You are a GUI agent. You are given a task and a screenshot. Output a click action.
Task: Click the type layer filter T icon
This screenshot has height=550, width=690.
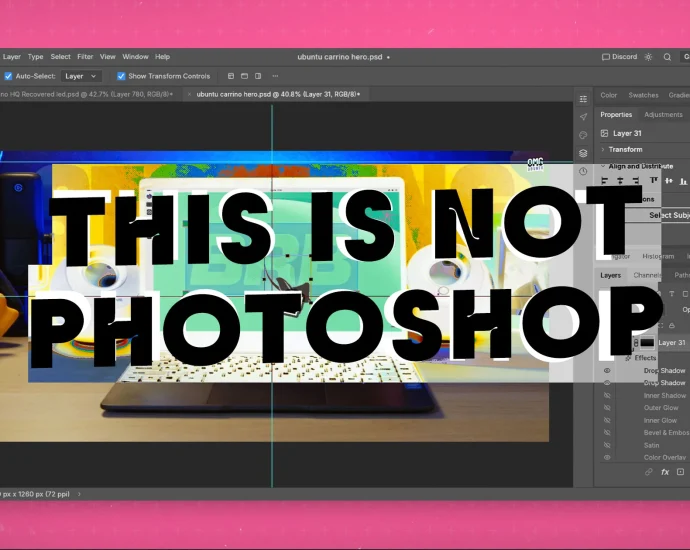point(672,293)
